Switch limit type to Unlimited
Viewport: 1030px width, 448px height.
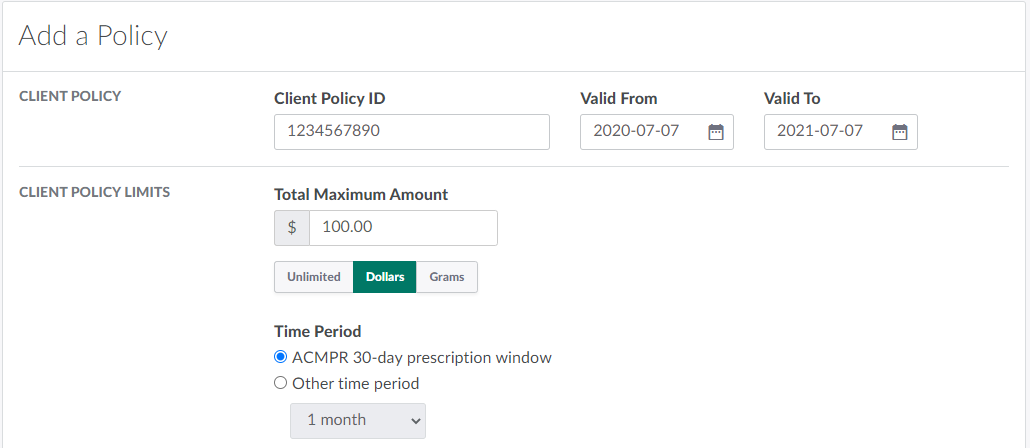pos(314,277)
